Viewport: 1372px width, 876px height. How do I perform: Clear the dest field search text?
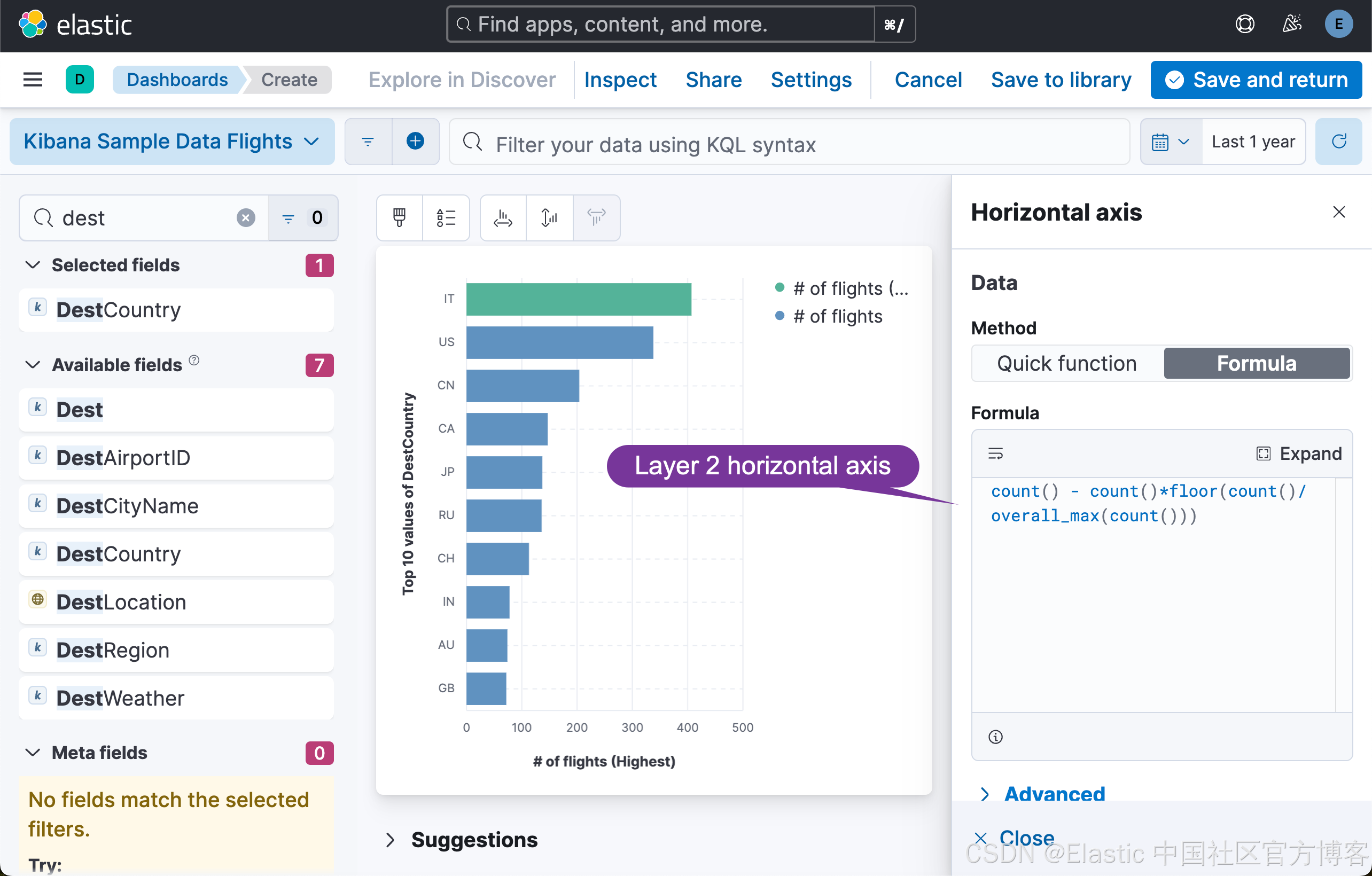click(x=246, y=217)
